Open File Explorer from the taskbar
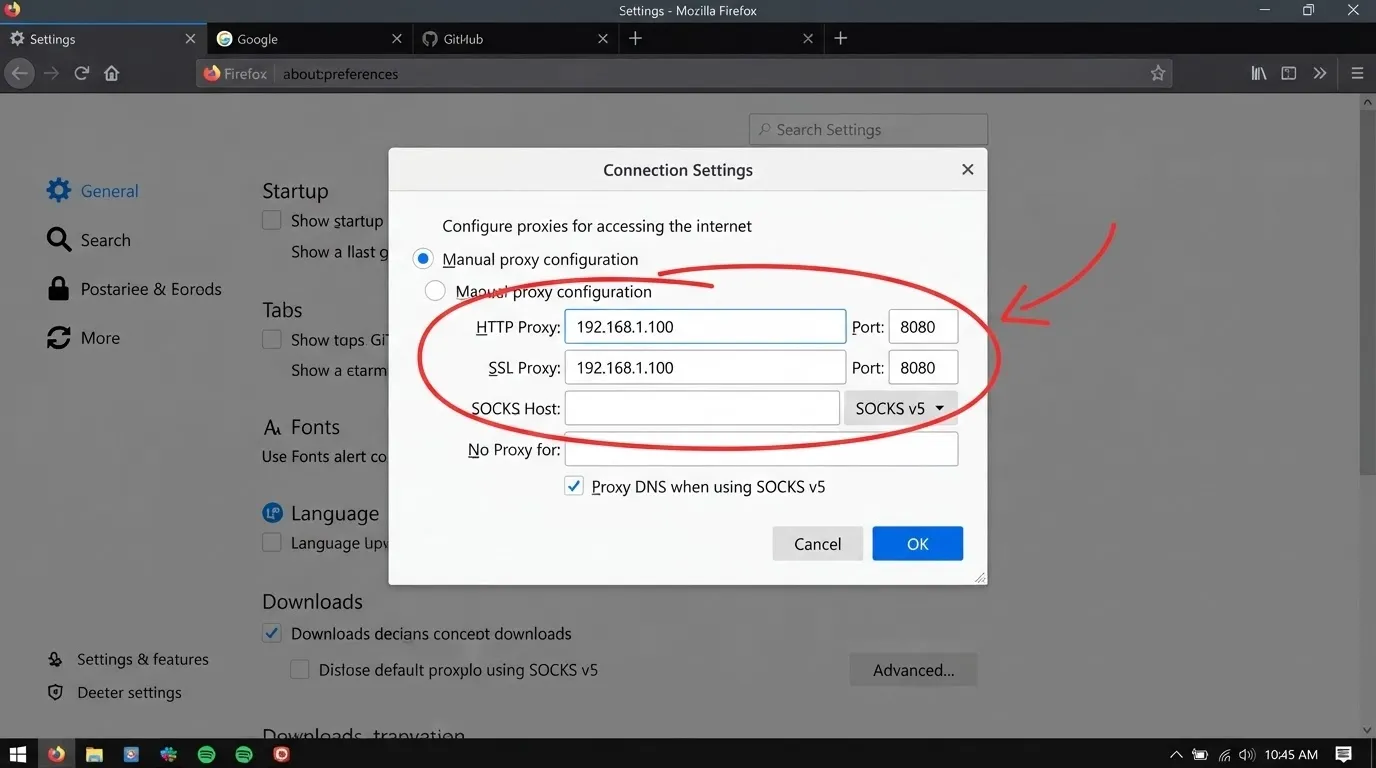1376x768 pixels. click(94, 754)
